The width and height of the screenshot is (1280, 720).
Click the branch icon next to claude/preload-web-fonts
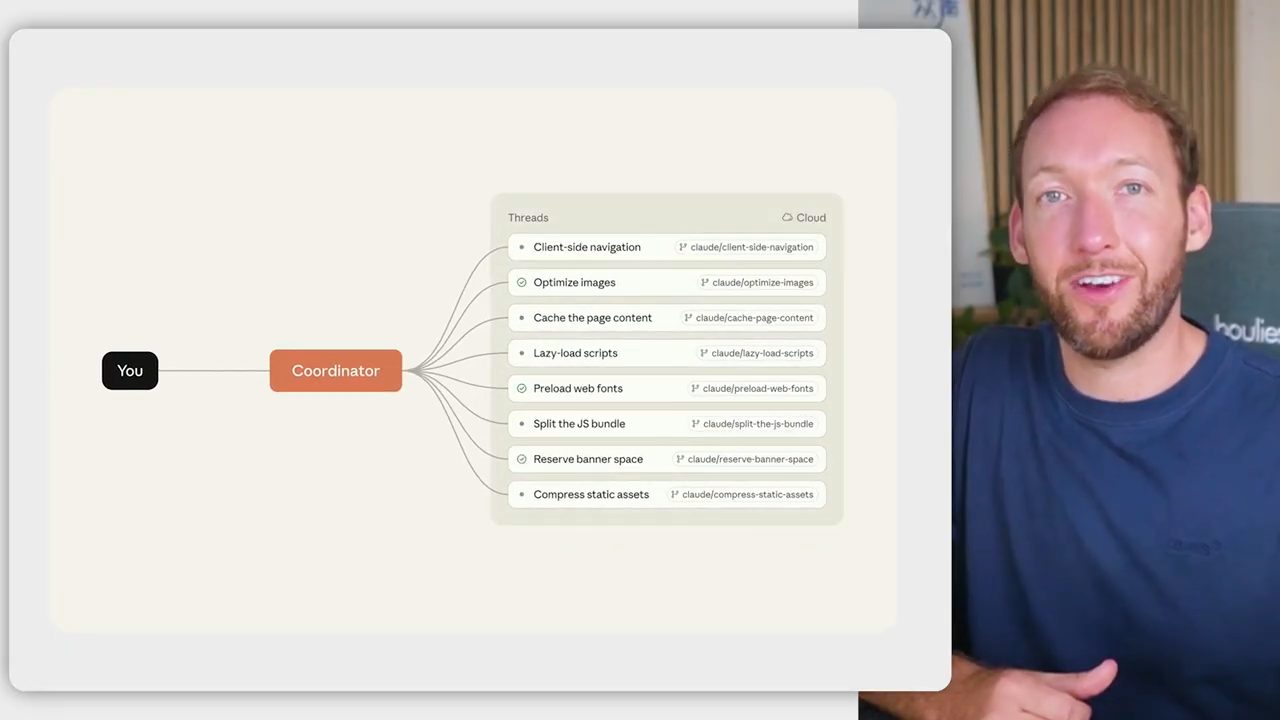(695, 388)
